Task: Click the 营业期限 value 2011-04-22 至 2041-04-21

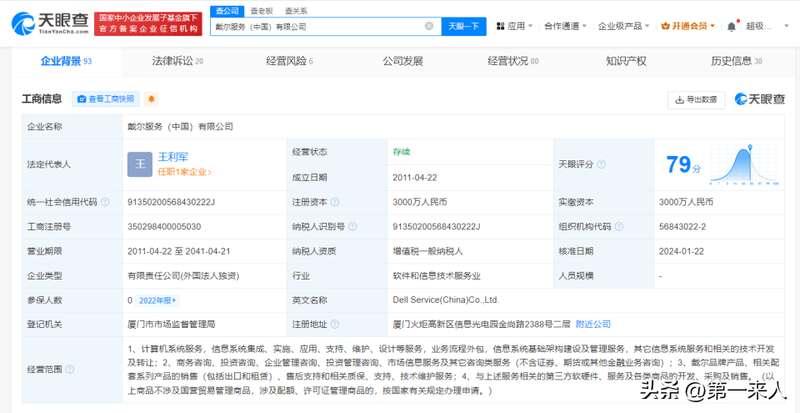Action: (x=179, y=251)
